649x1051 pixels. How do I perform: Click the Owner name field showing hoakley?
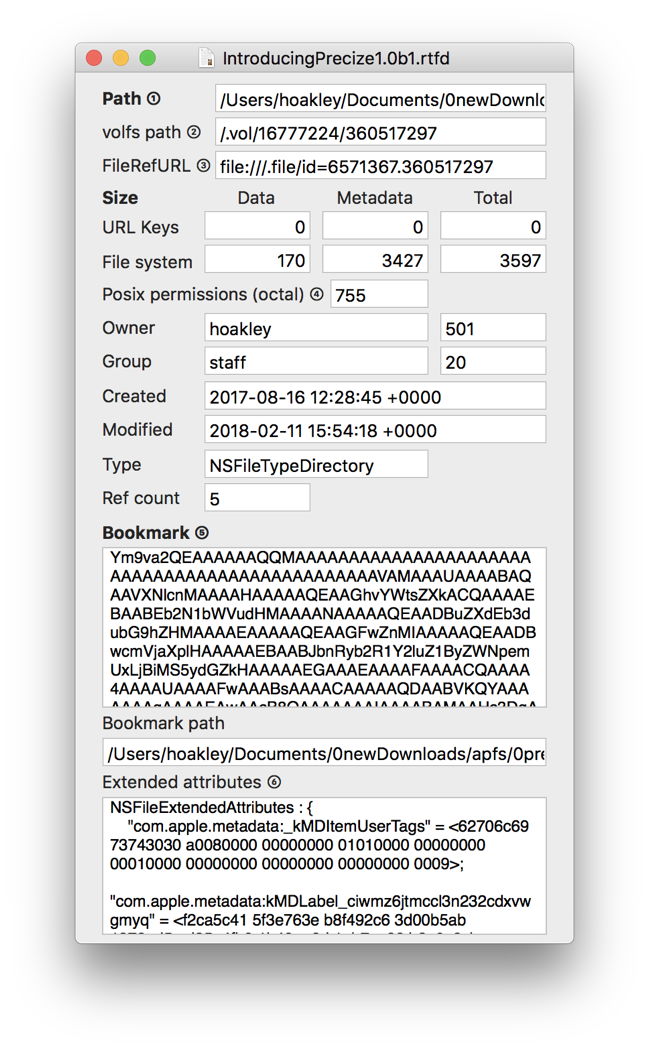point(315,328)
